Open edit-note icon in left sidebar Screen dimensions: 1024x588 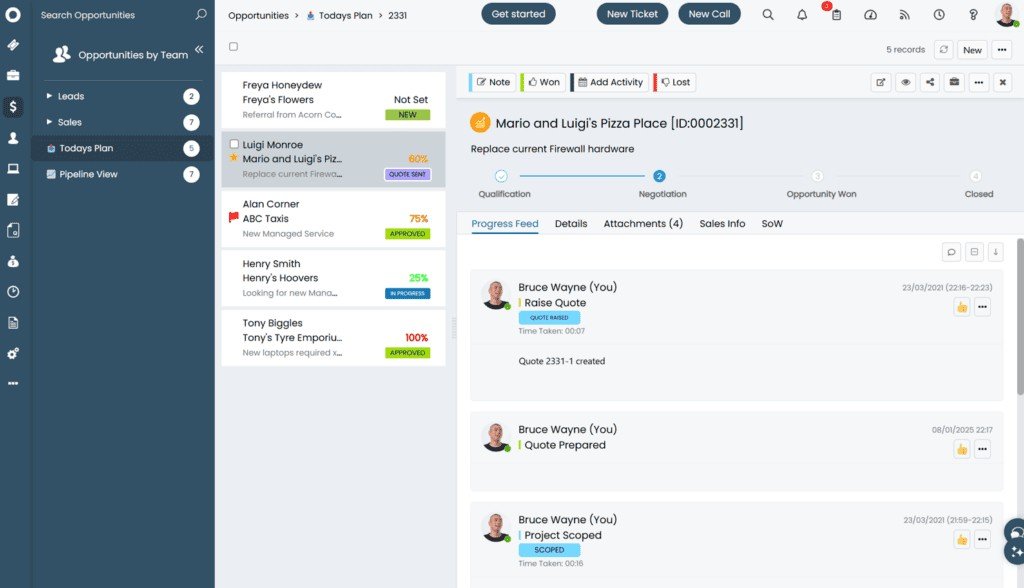(x=12, y=199)
